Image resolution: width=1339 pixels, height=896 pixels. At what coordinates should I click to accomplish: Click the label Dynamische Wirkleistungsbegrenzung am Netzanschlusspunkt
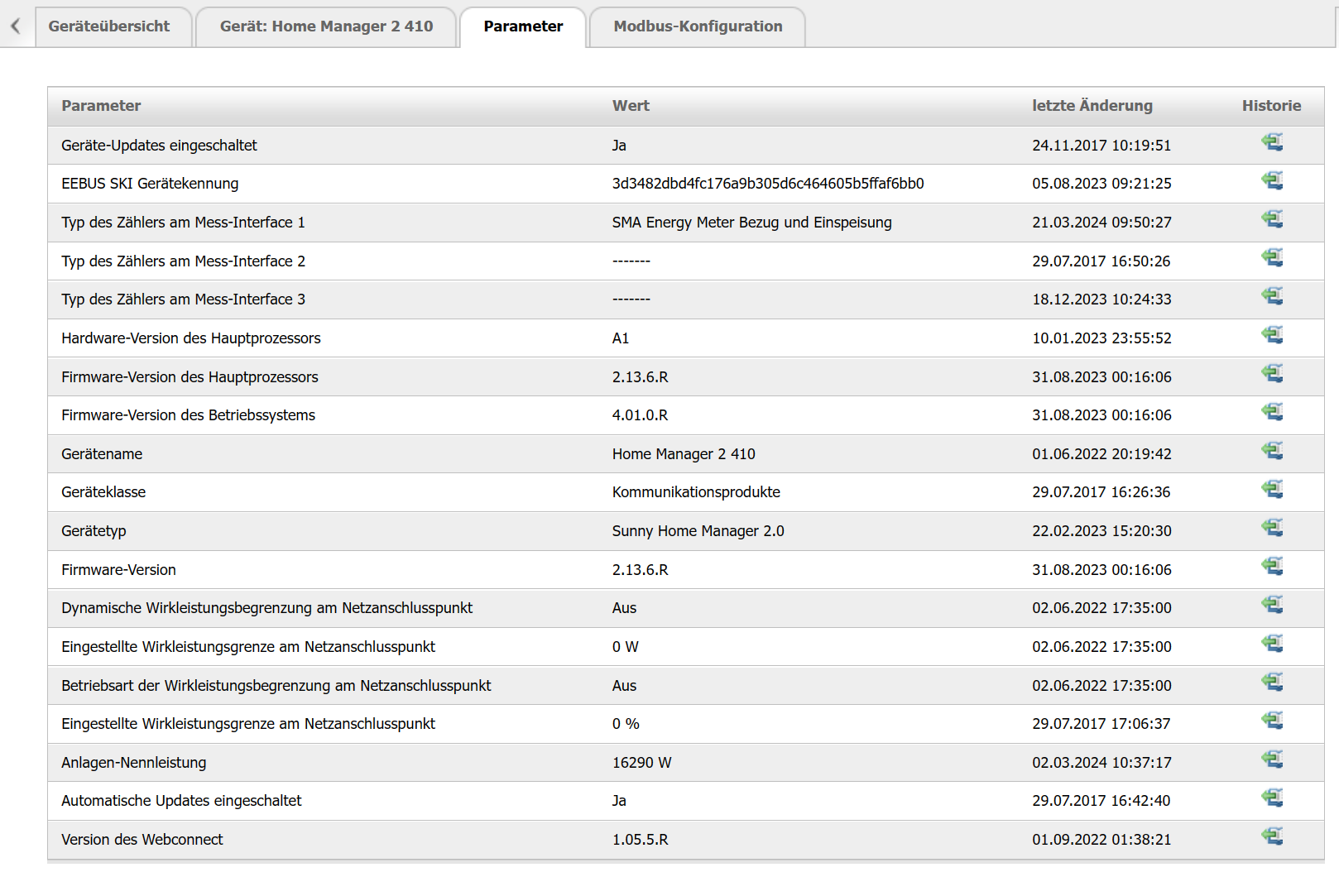[266, 608]
